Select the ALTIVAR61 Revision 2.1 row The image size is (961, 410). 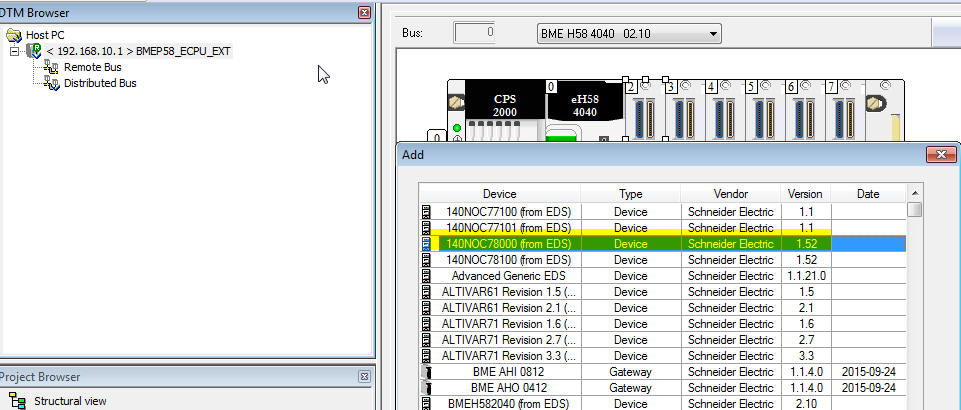[663, 308]
